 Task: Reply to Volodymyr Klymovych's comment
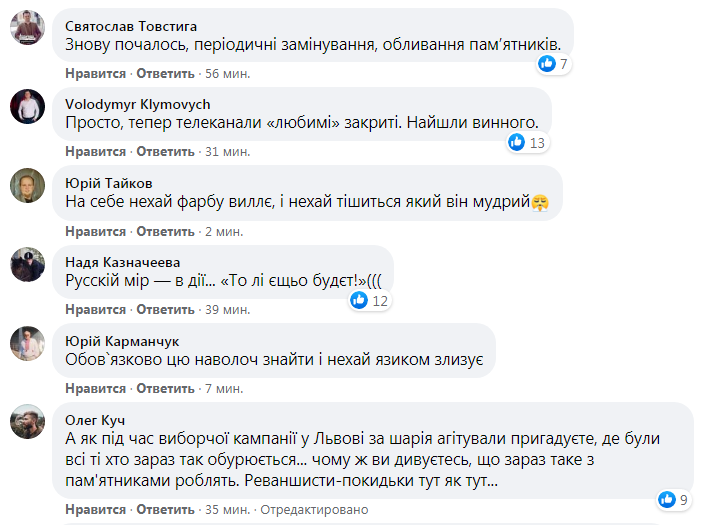pos(165,151)
